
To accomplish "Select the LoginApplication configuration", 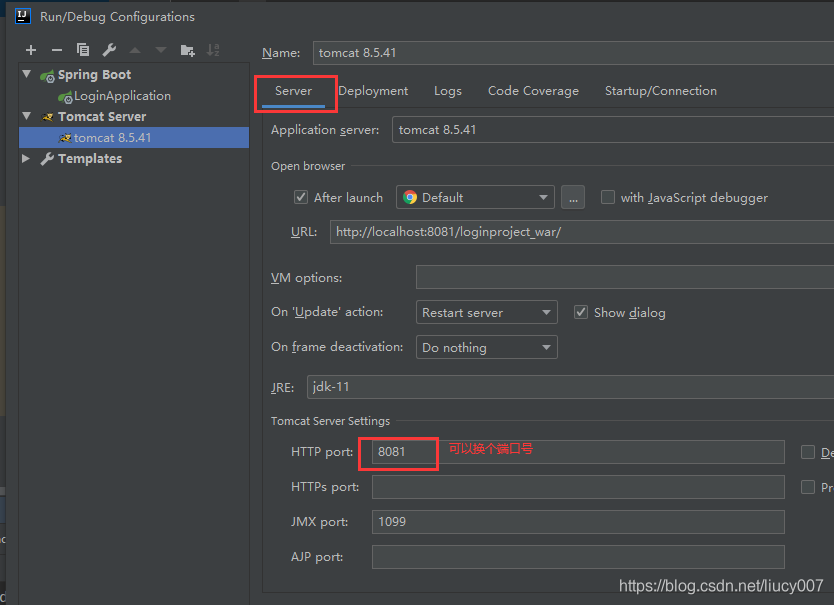I will (122, 96).
